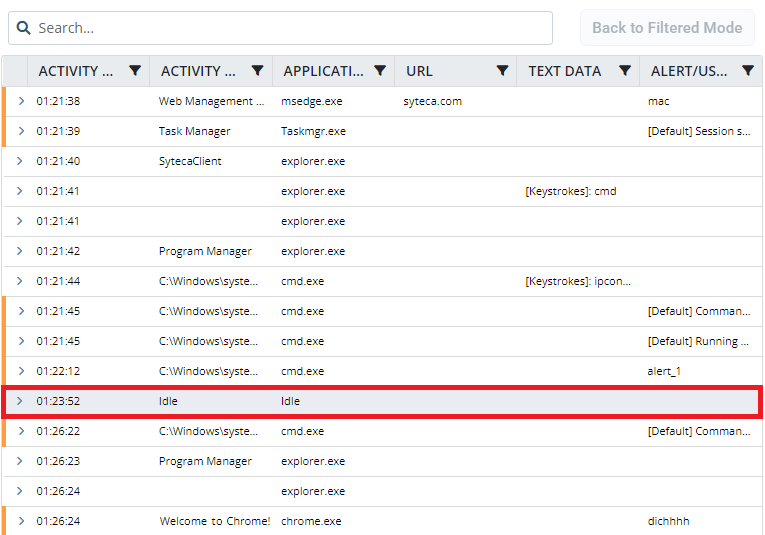
Task: Click the search magnifier icon
Action: point(23,28)
